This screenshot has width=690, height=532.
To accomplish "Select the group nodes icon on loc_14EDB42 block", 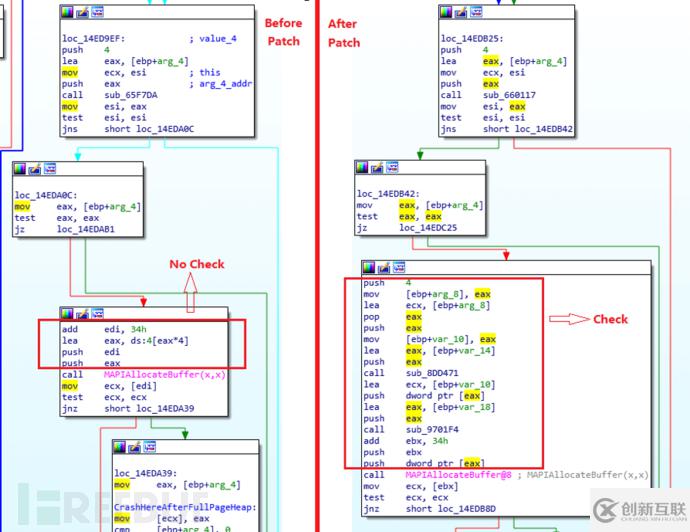I will (392, 167).
